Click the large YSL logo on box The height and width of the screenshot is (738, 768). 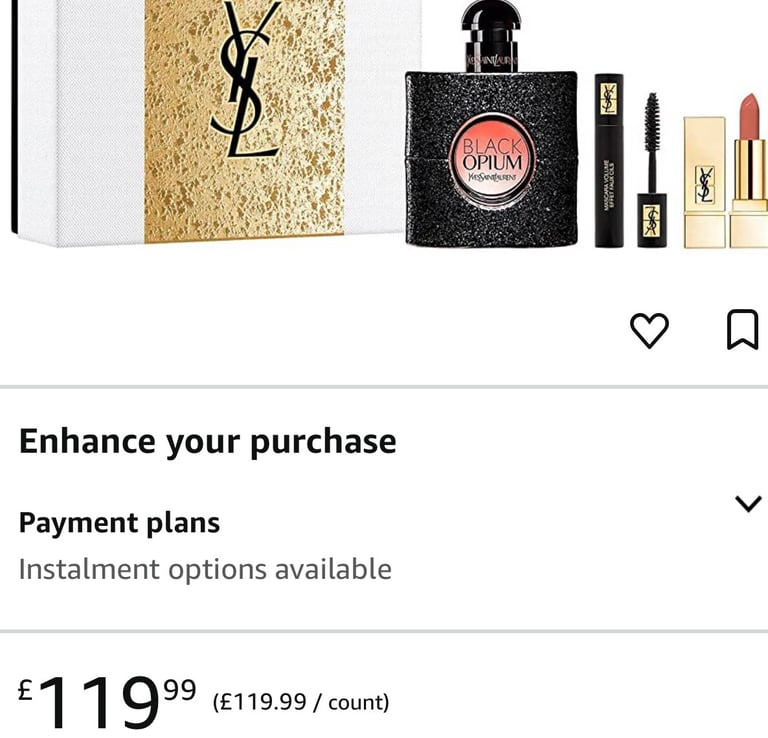[x=247, y=78]
